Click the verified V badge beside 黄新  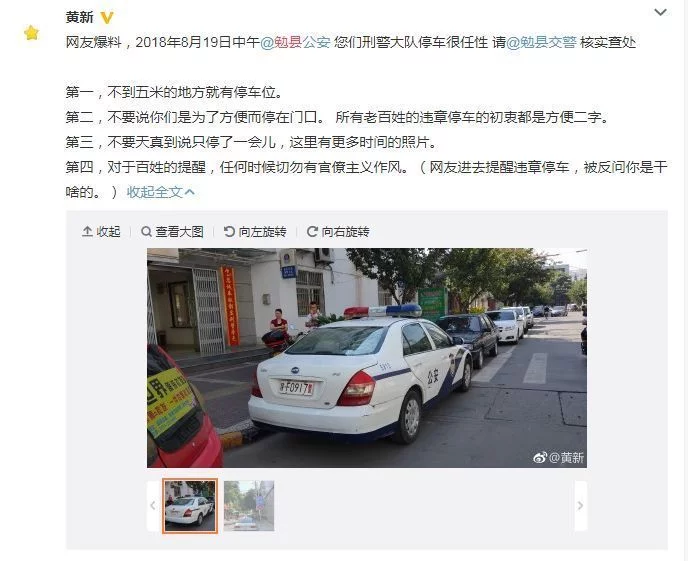pyautogui.click(x=107, y=18)
